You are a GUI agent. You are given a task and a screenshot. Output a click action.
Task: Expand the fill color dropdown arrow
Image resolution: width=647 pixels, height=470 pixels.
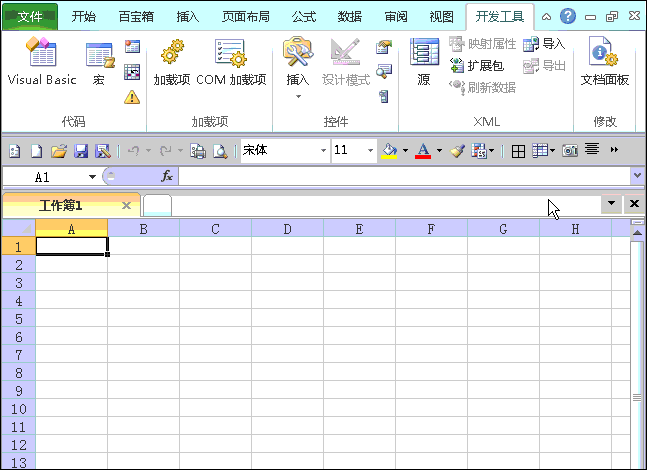pyautogui.click(x=405, y=150)
